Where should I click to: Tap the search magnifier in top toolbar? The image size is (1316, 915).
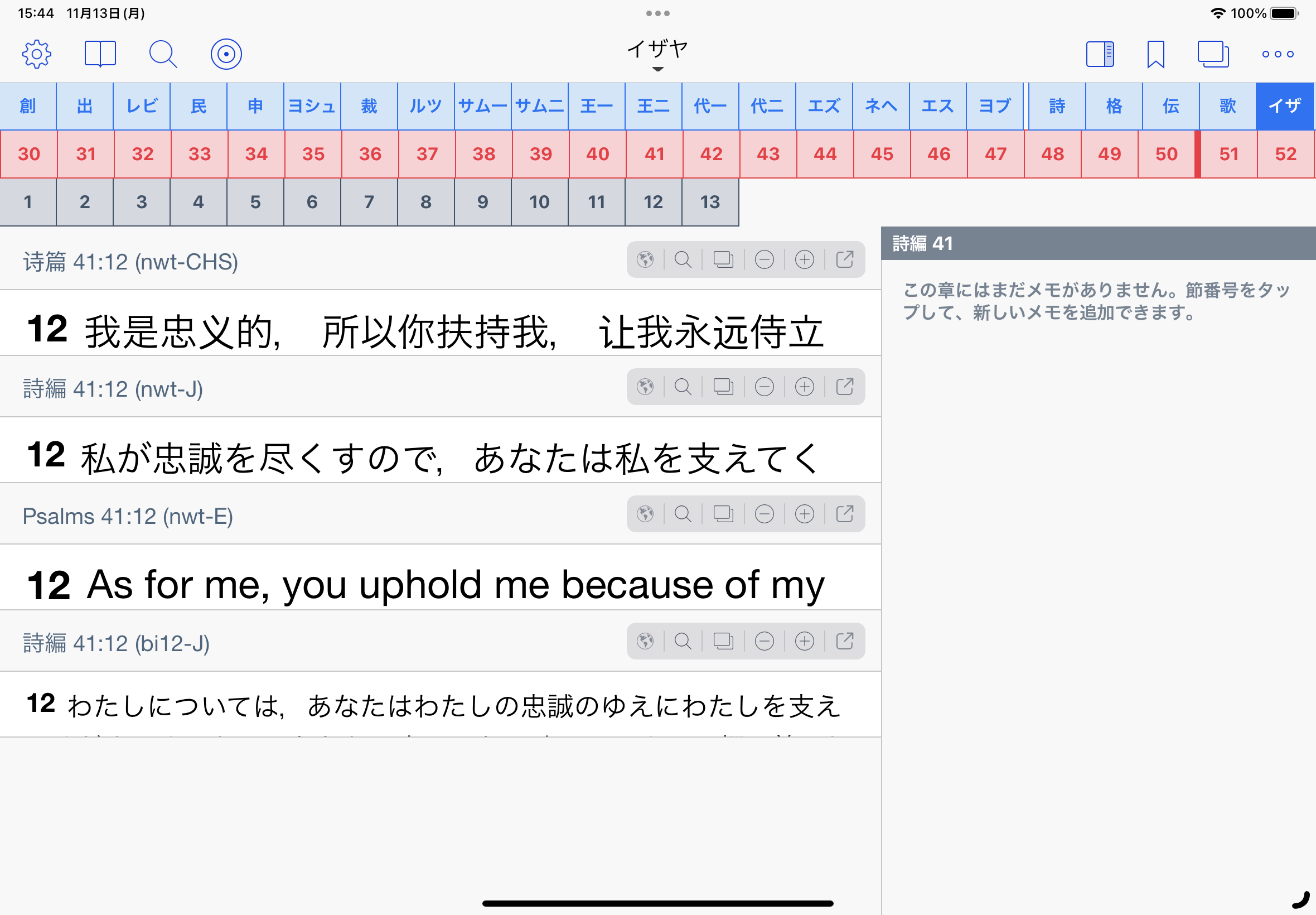(163, 55)
